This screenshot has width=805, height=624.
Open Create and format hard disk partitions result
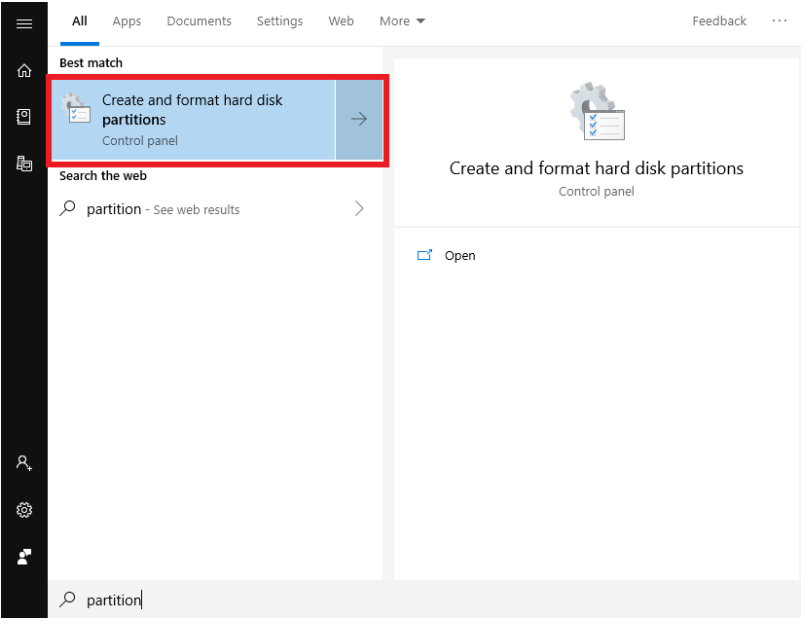194,120
